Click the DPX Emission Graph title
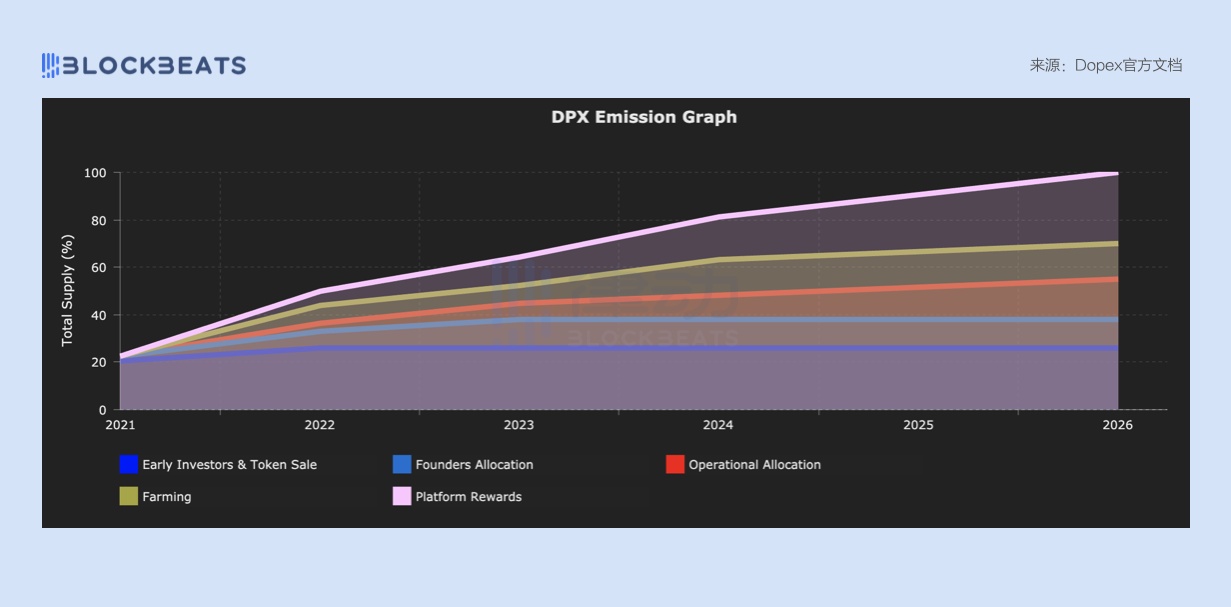 [x=644, y=117]
